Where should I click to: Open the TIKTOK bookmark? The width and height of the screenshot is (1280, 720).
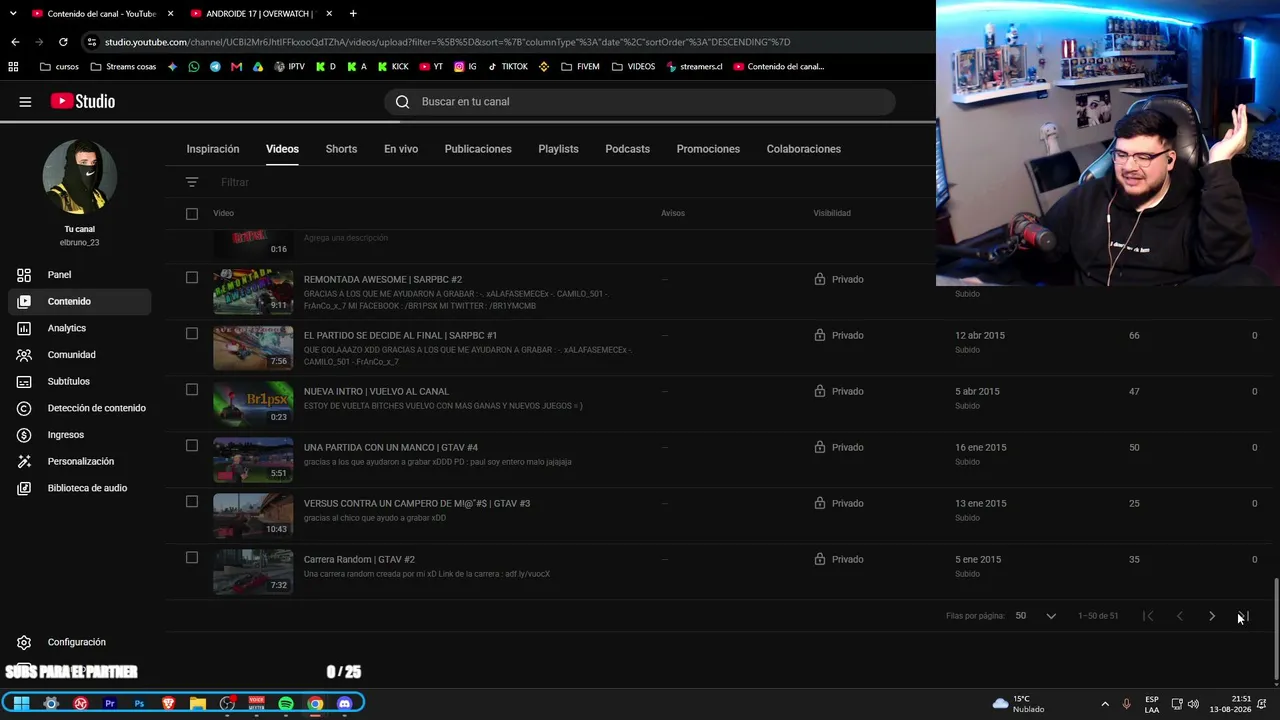click(508, 67)
